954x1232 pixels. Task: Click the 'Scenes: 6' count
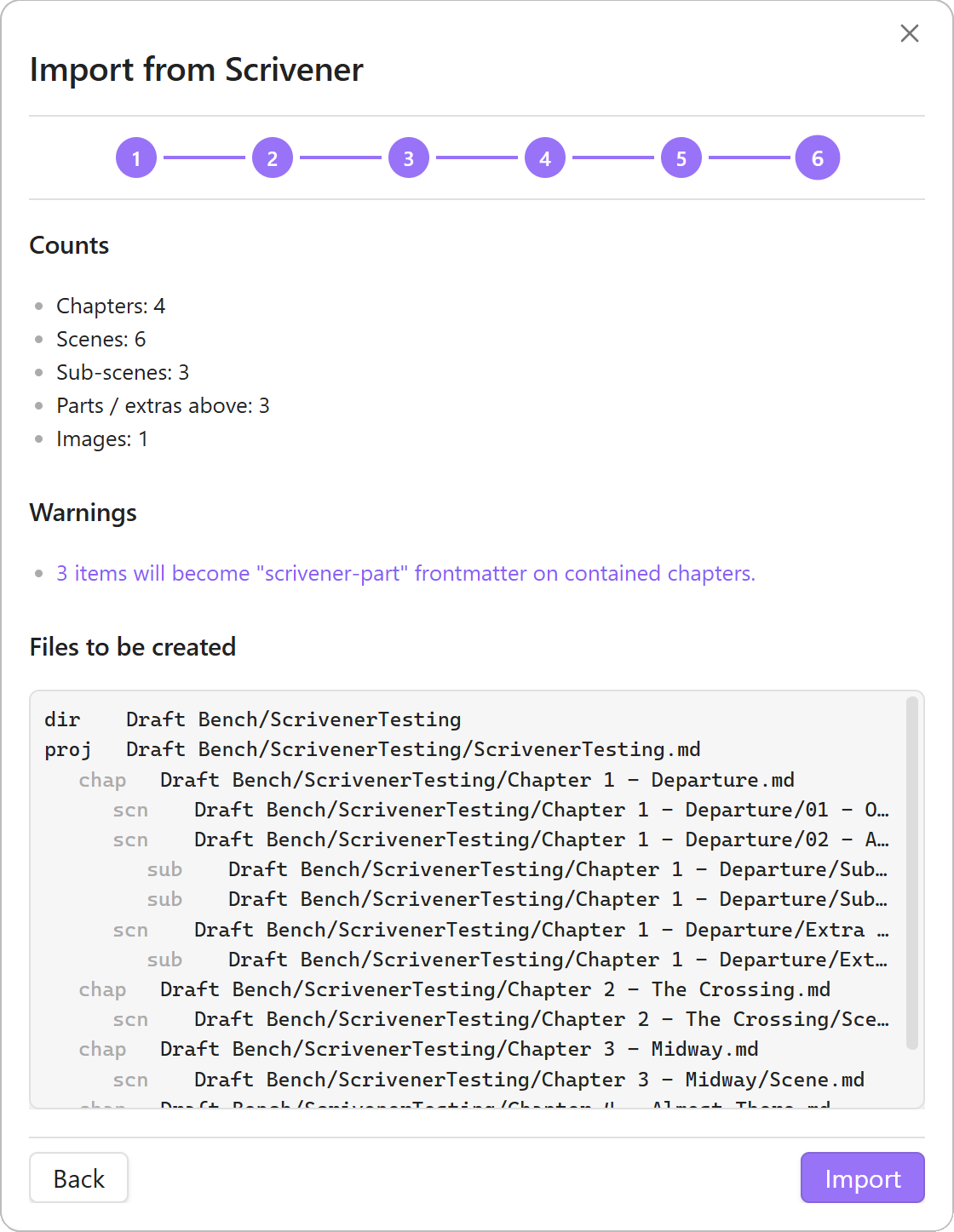(101, 340)
